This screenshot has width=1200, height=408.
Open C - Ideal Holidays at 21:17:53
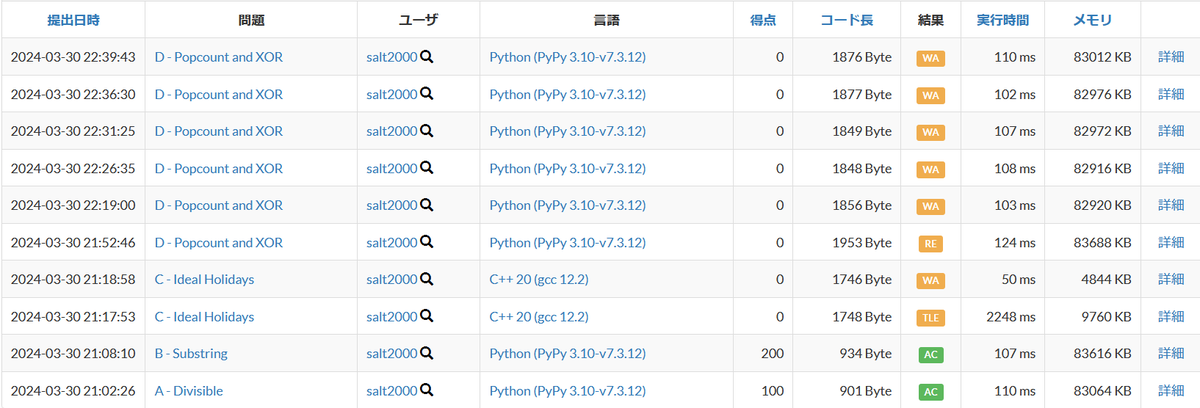coord(204,316)
